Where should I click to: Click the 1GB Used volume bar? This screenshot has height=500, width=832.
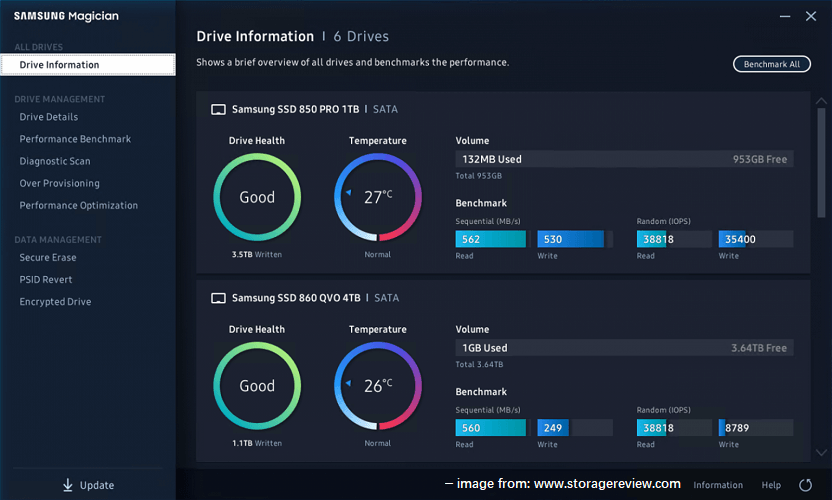625,348
